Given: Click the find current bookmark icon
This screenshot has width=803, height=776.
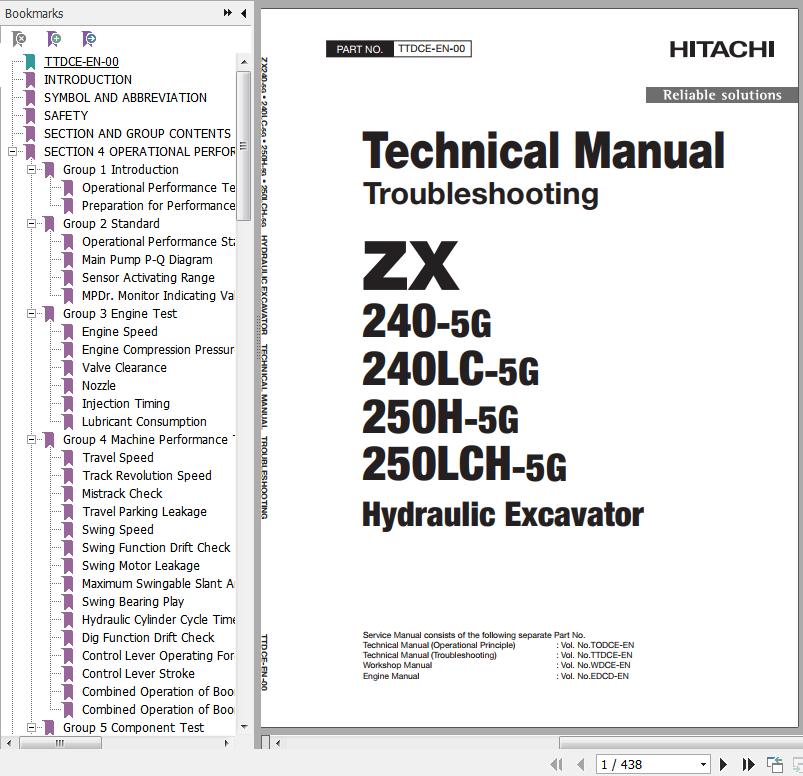Looking at the screenshot, I should click(x=88, y=38).
